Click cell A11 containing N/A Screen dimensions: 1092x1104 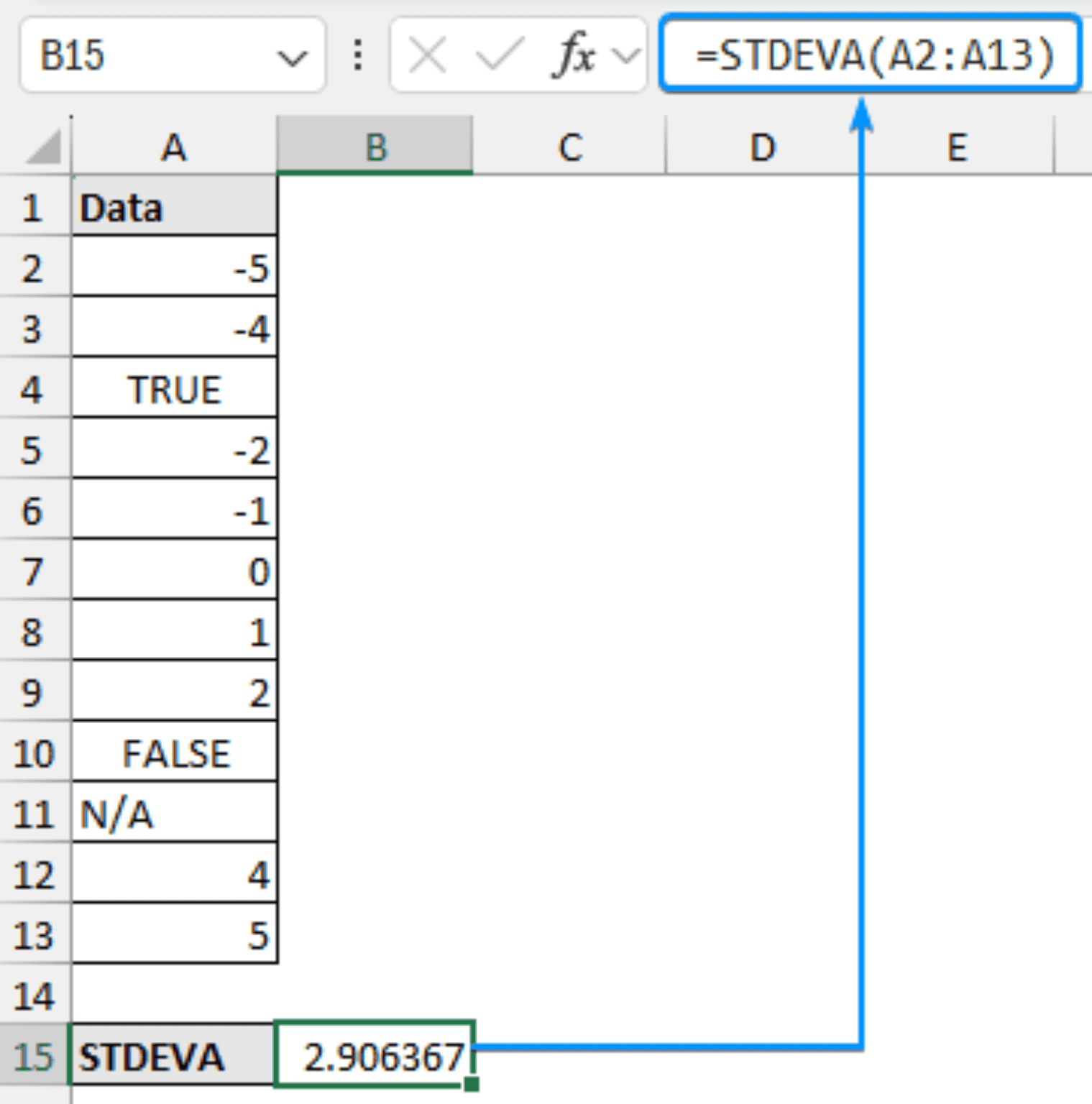pyautogui.click(x=173, y=813)
